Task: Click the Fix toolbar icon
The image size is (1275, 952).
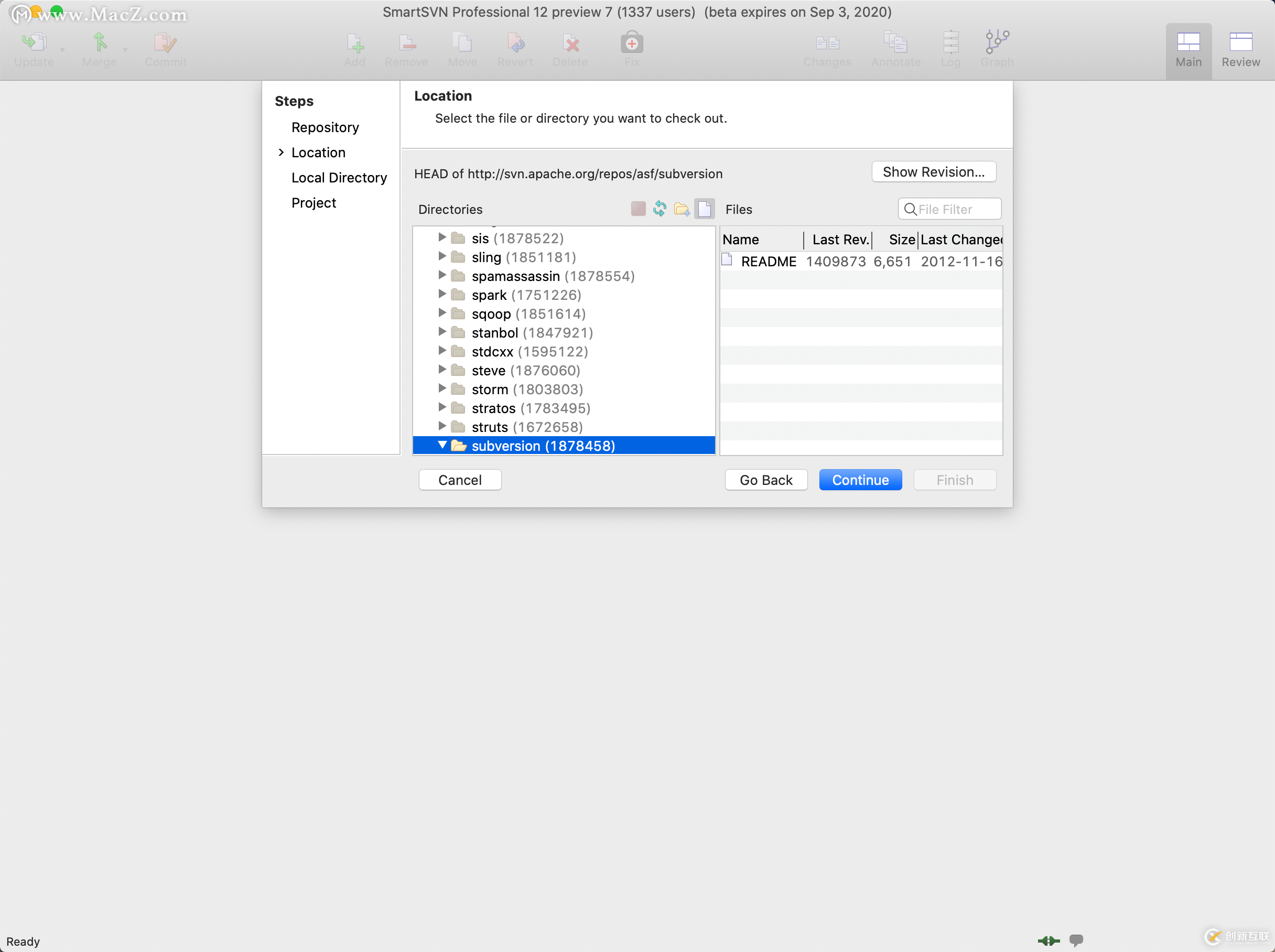Action: coord(632,42)
